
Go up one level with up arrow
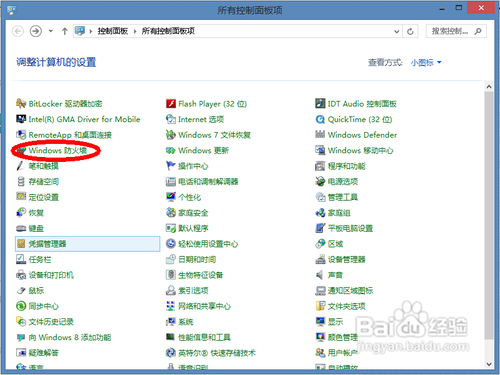pos(65,31)
